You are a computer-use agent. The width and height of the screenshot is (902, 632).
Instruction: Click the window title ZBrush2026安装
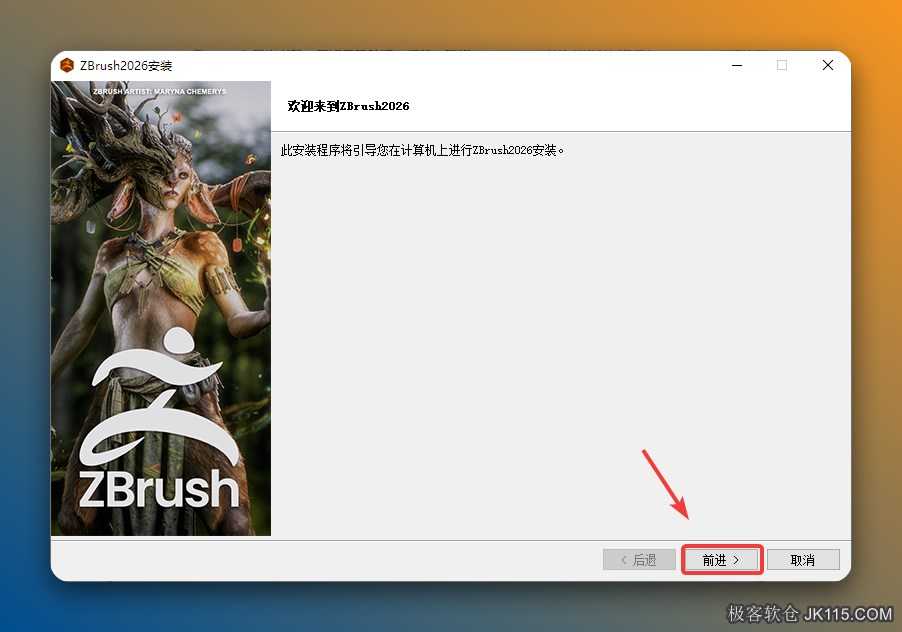pos(126,66)
